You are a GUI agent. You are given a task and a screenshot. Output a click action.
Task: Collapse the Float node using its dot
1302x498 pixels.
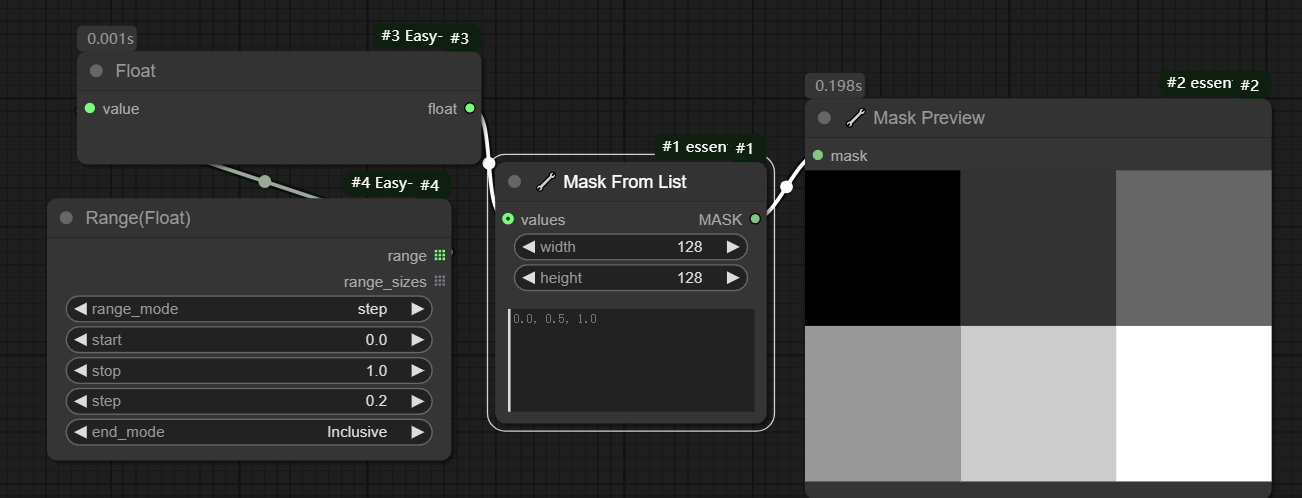[x=96, y=71]
